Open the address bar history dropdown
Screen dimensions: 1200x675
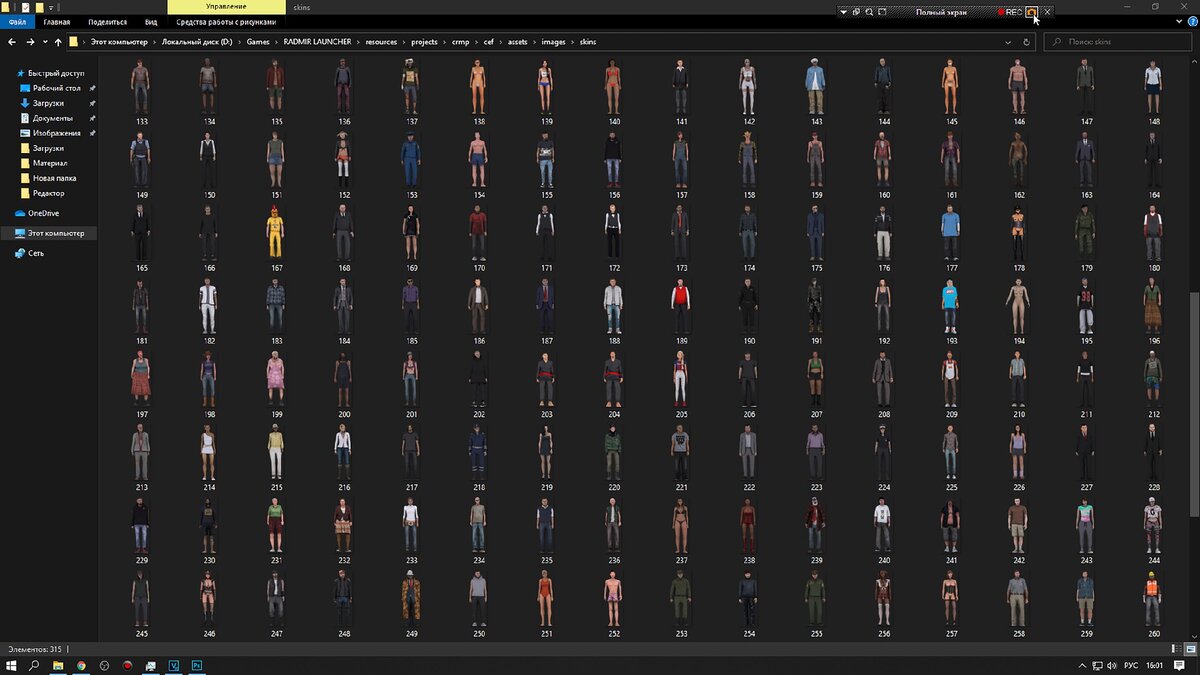coord(1009,42)
